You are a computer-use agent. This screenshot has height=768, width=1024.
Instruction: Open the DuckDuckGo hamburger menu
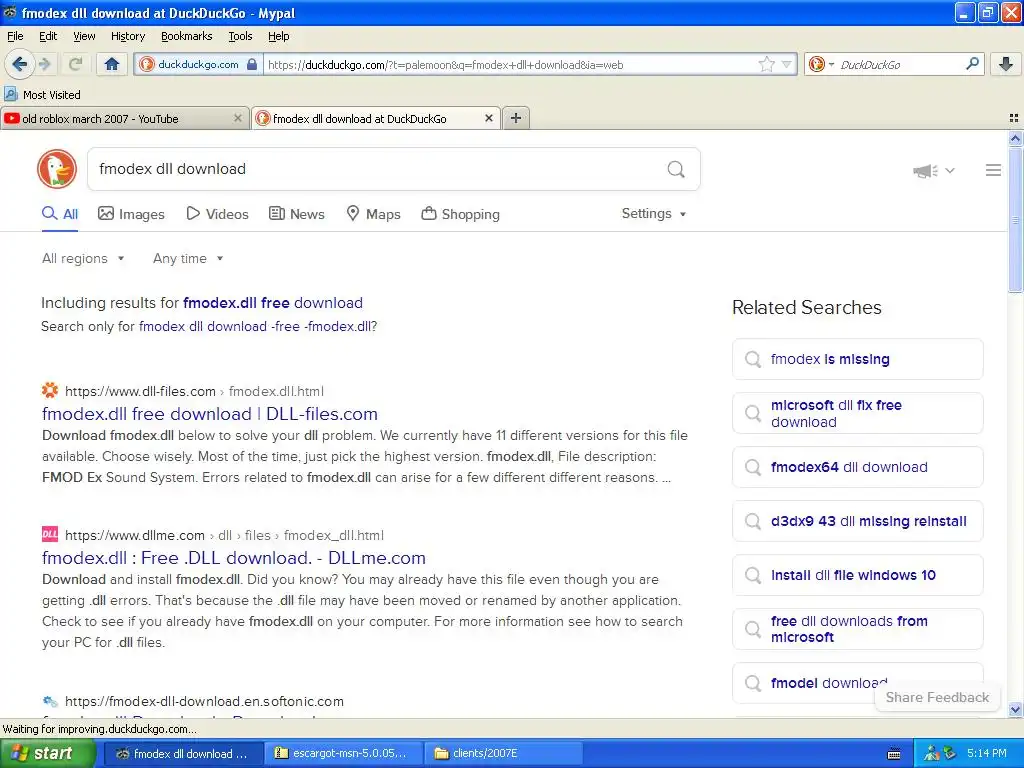(x=993, y=170)
